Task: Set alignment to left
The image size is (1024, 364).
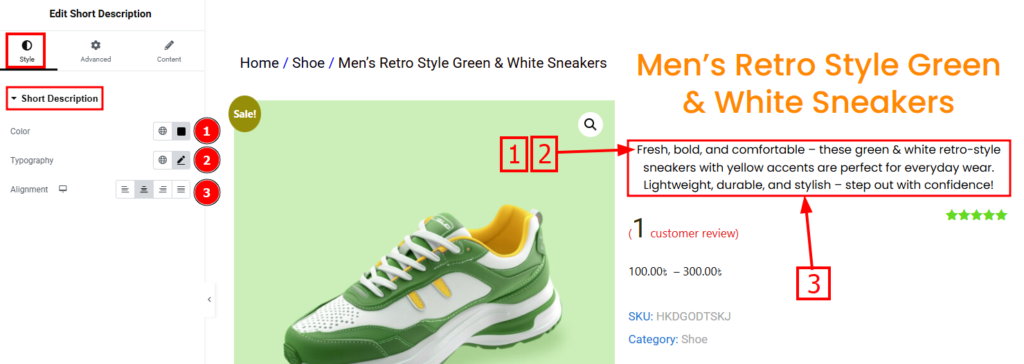Action: point(125,190)
